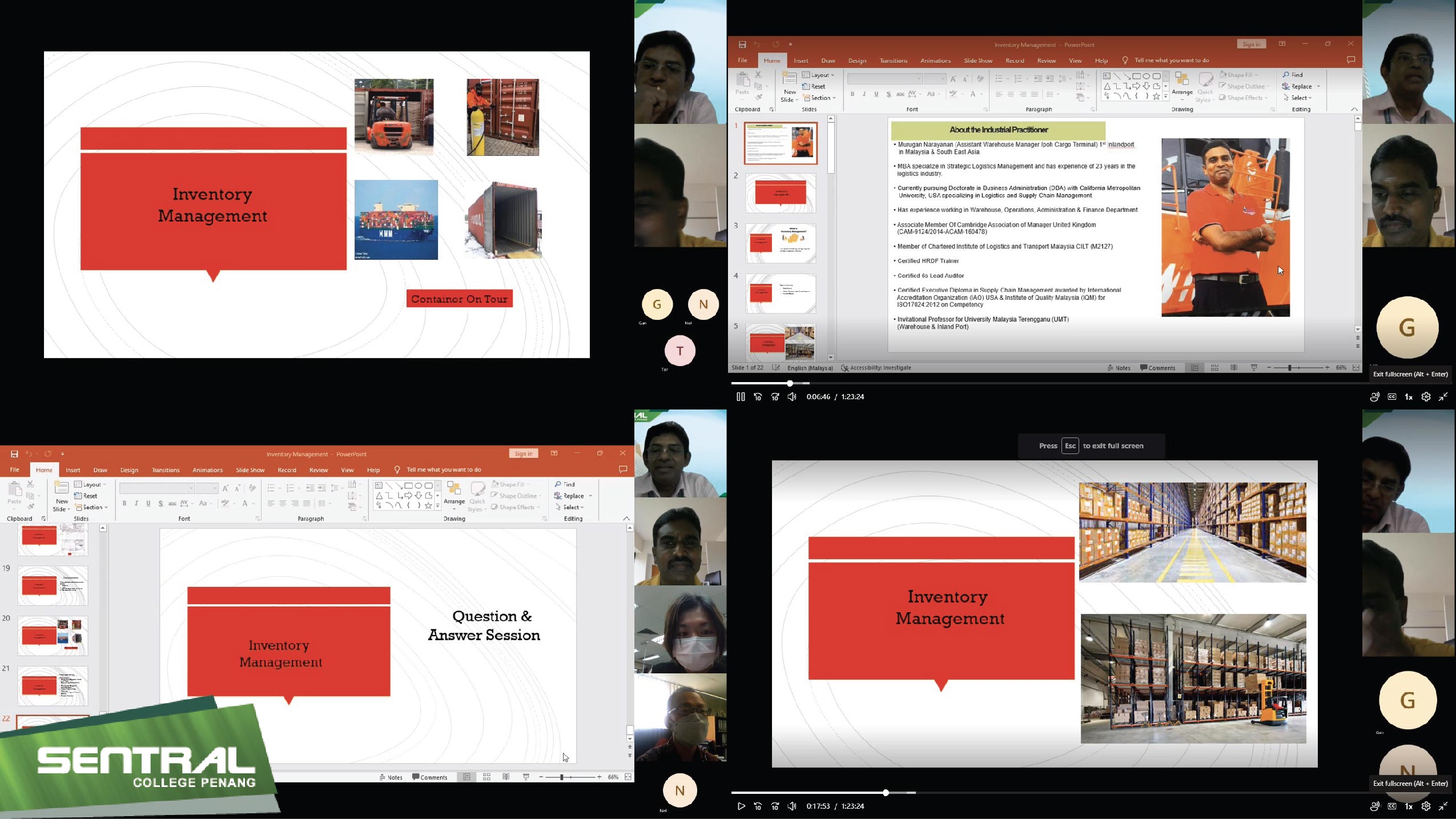Open Slide Show tab in practitioner-slide PowerPoint window
This screenshot has height=819, width=1456.
tap(978, 61)
